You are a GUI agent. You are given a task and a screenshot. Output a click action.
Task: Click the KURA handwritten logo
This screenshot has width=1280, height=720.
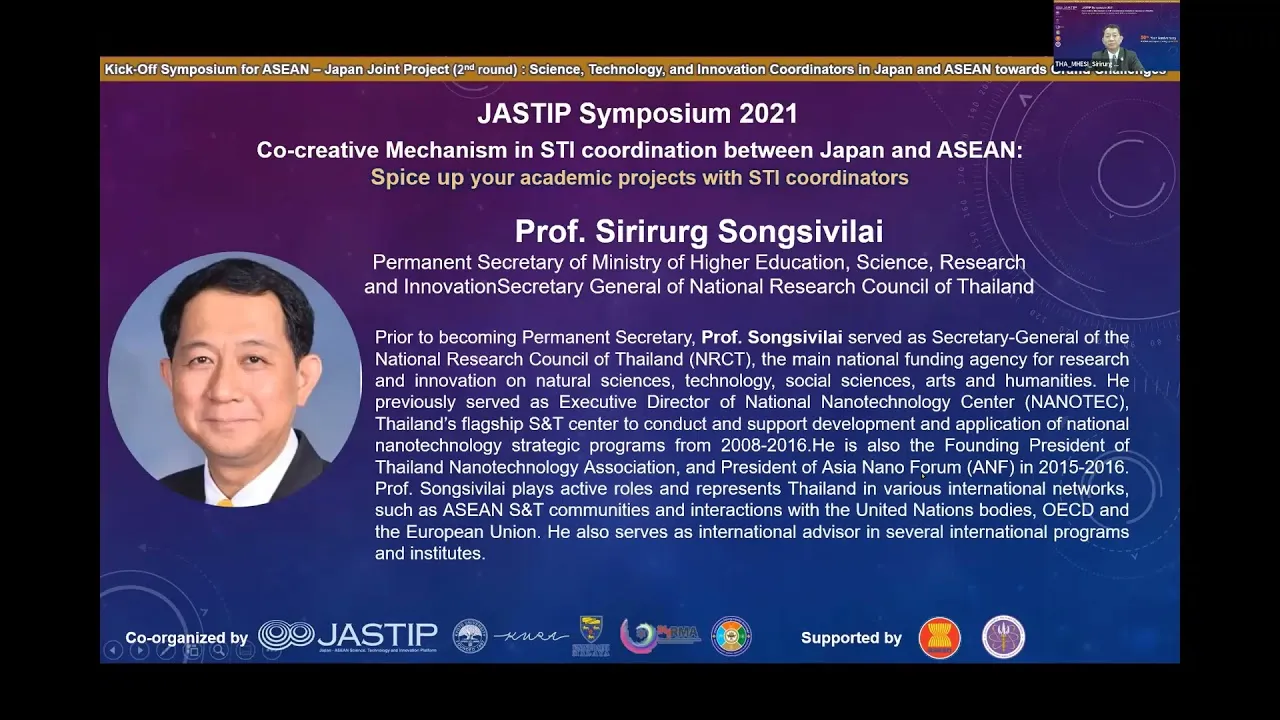(531, 637)
